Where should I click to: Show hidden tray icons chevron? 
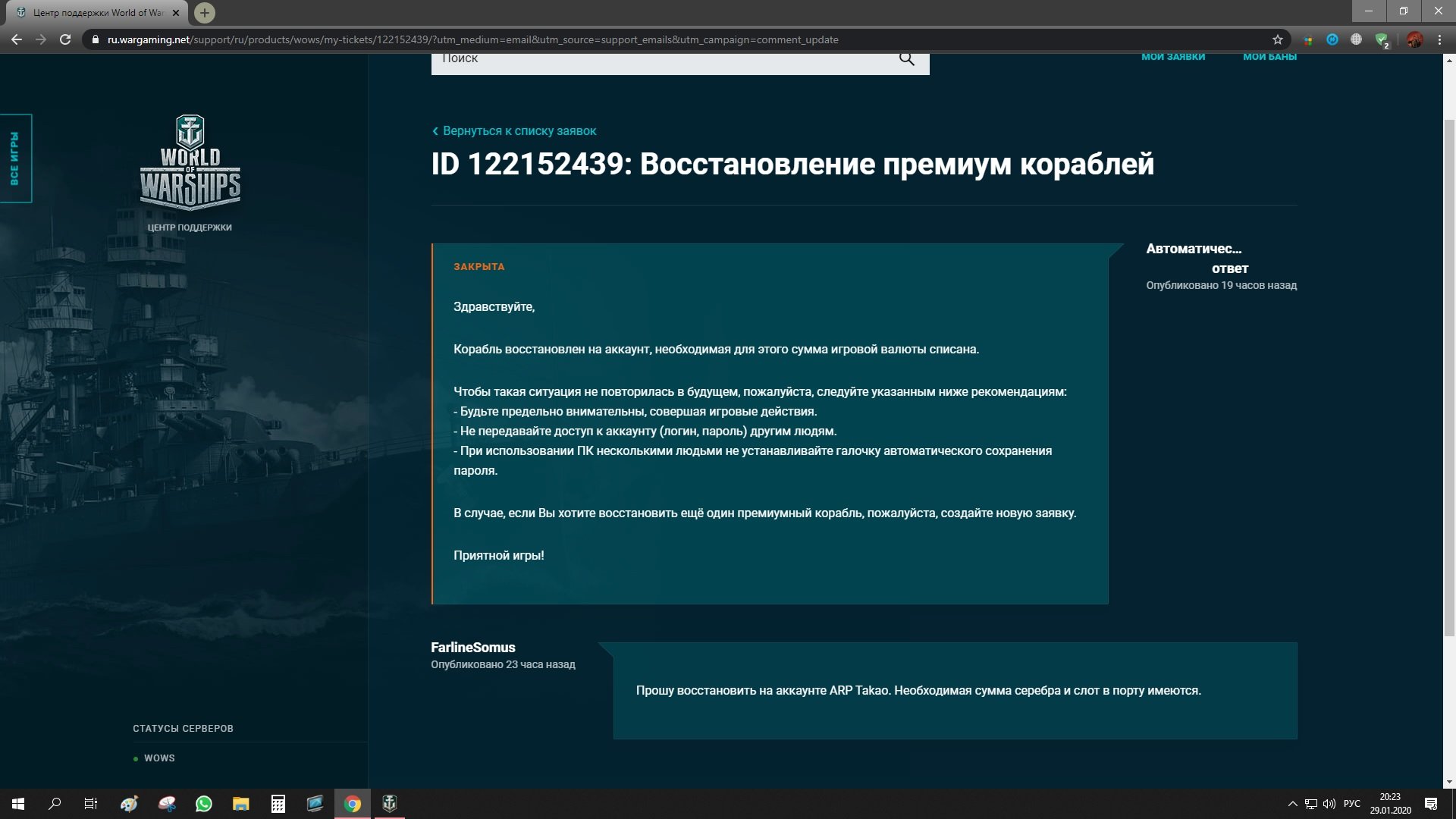tap(1292, 804)
